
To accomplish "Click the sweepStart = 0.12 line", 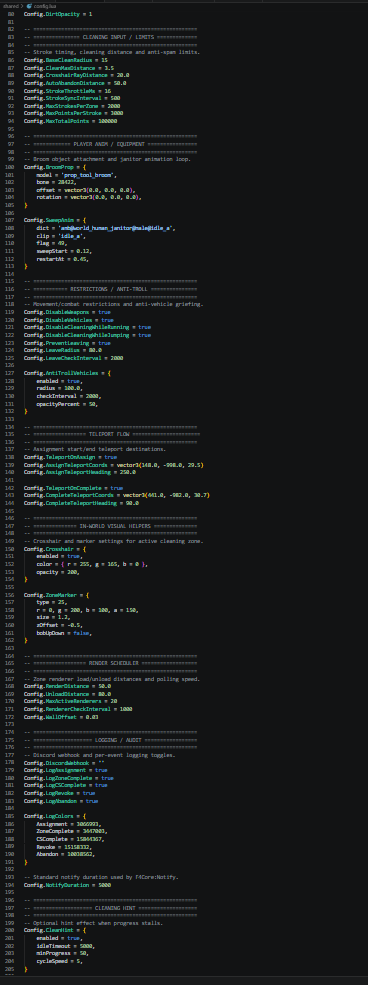I will 63,251.
